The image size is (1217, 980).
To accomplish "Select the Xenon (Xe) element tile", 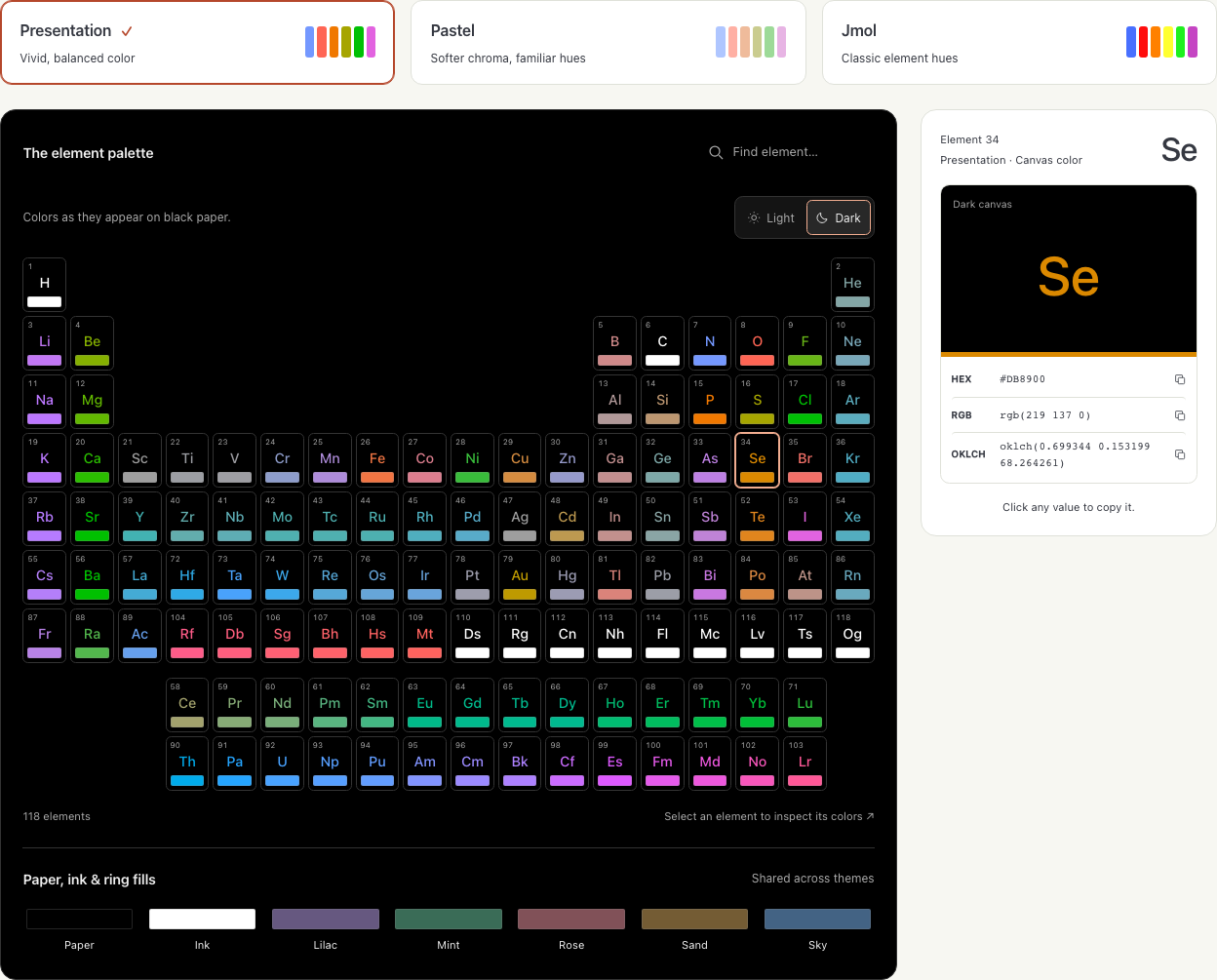I will (852, 519).
